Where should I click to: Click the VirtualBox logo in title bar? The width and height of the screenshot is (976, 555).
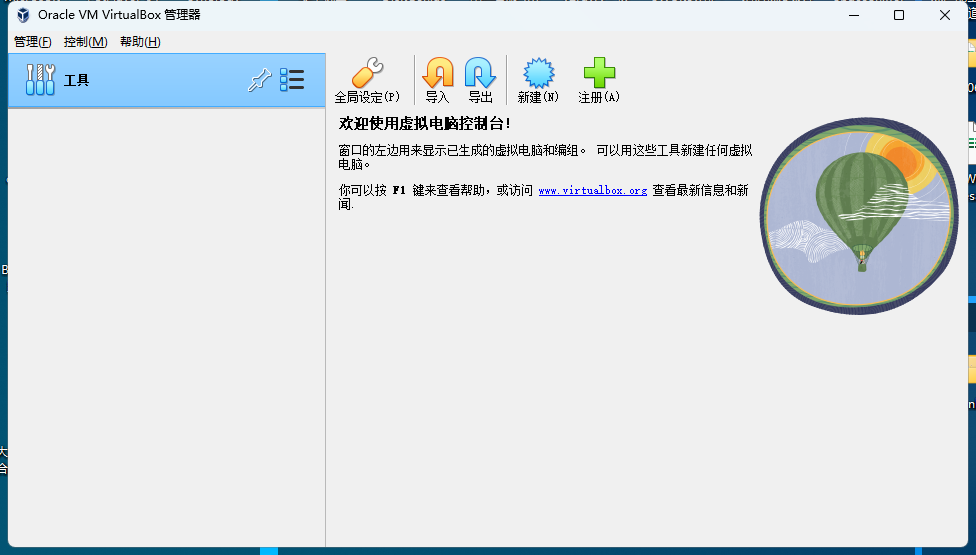click(23, 15)
